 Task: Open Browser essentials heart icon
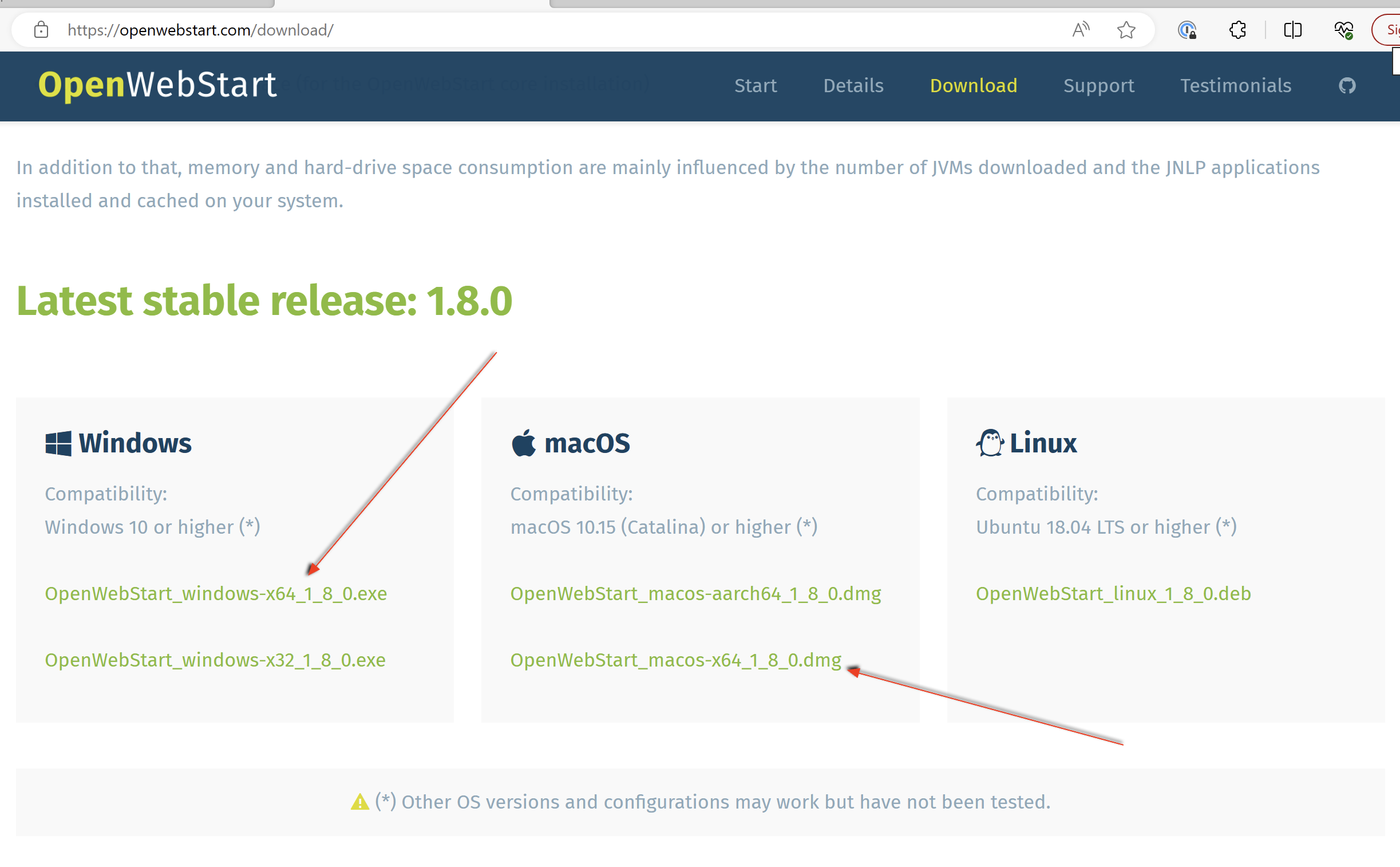point(1343,30)
